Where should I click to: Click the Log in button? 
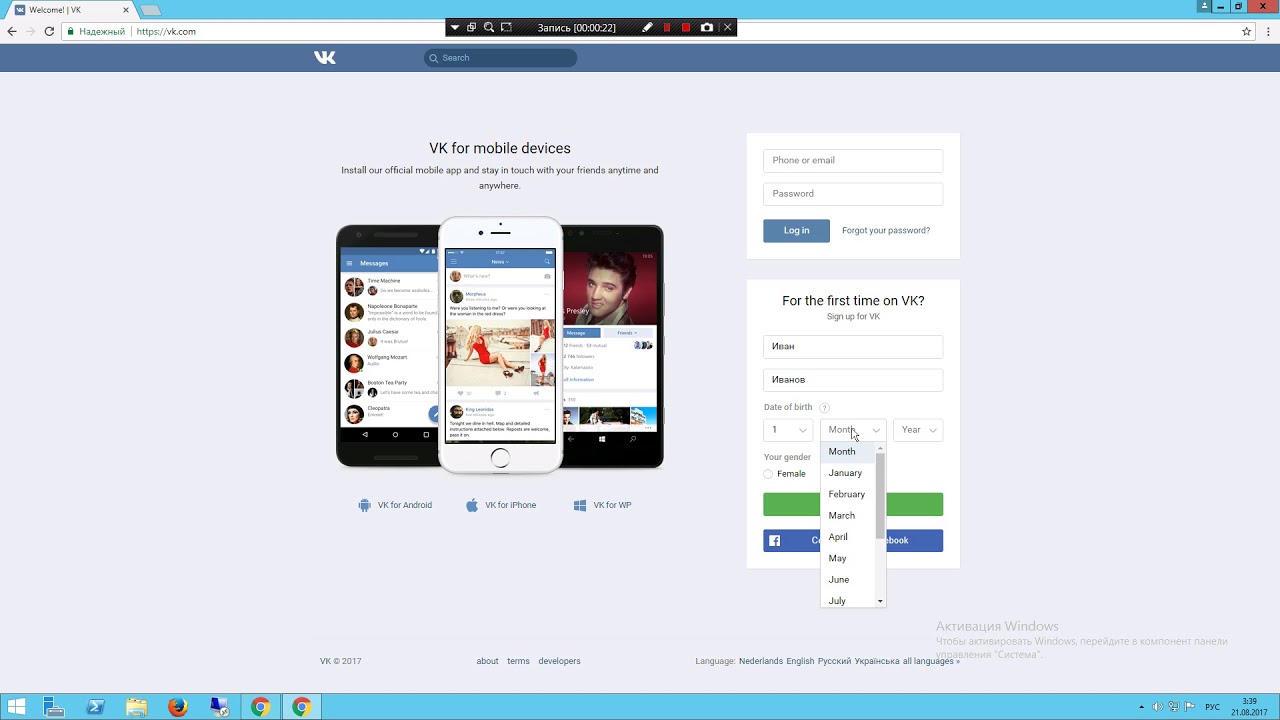(797, 231)
